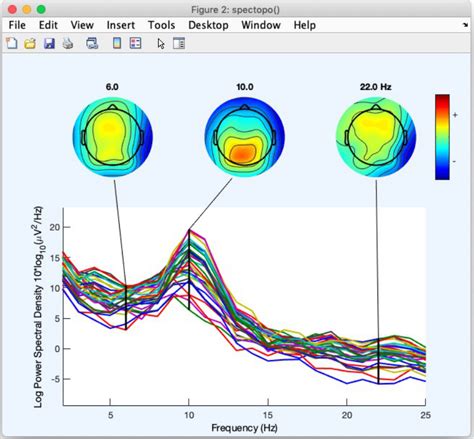This screenshot has height=439, width=474.
Task: Insert a legend via the toolbar icon
Action: [135, 43]
